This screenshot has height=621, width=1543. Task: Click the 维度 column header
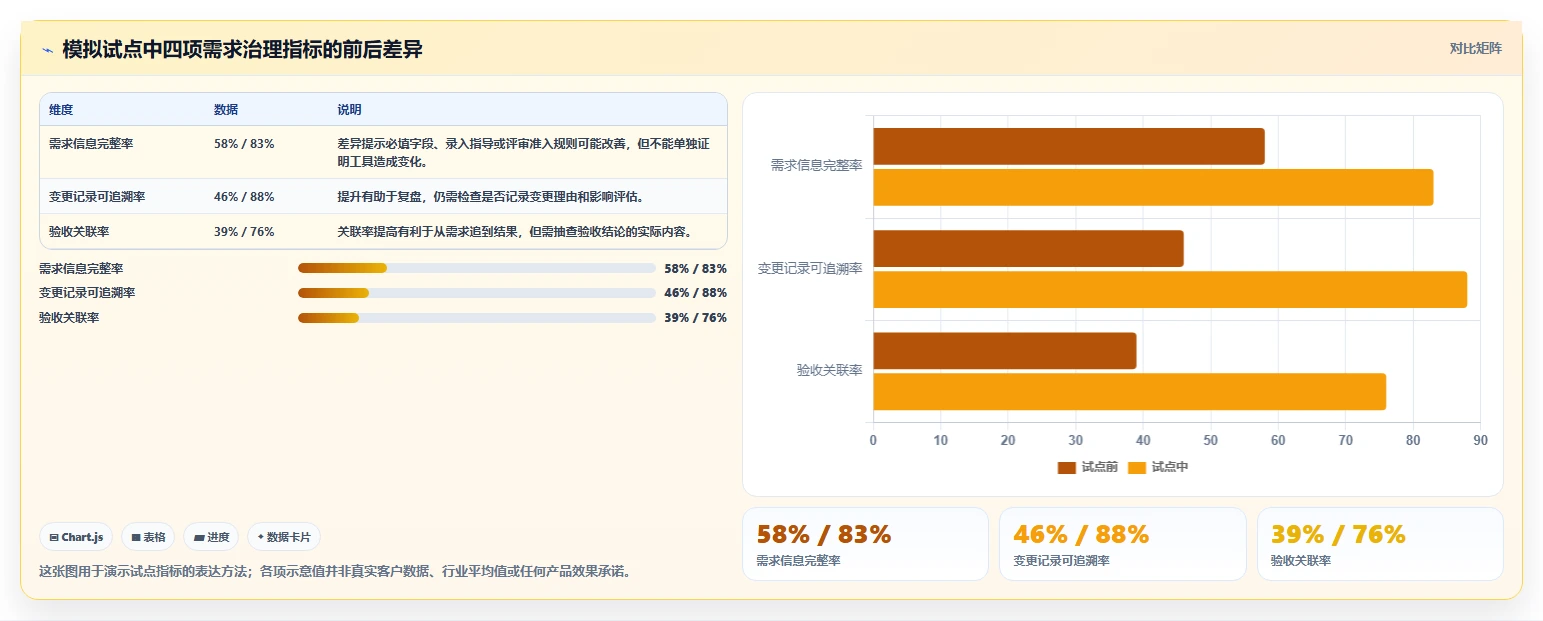[61, 110]
